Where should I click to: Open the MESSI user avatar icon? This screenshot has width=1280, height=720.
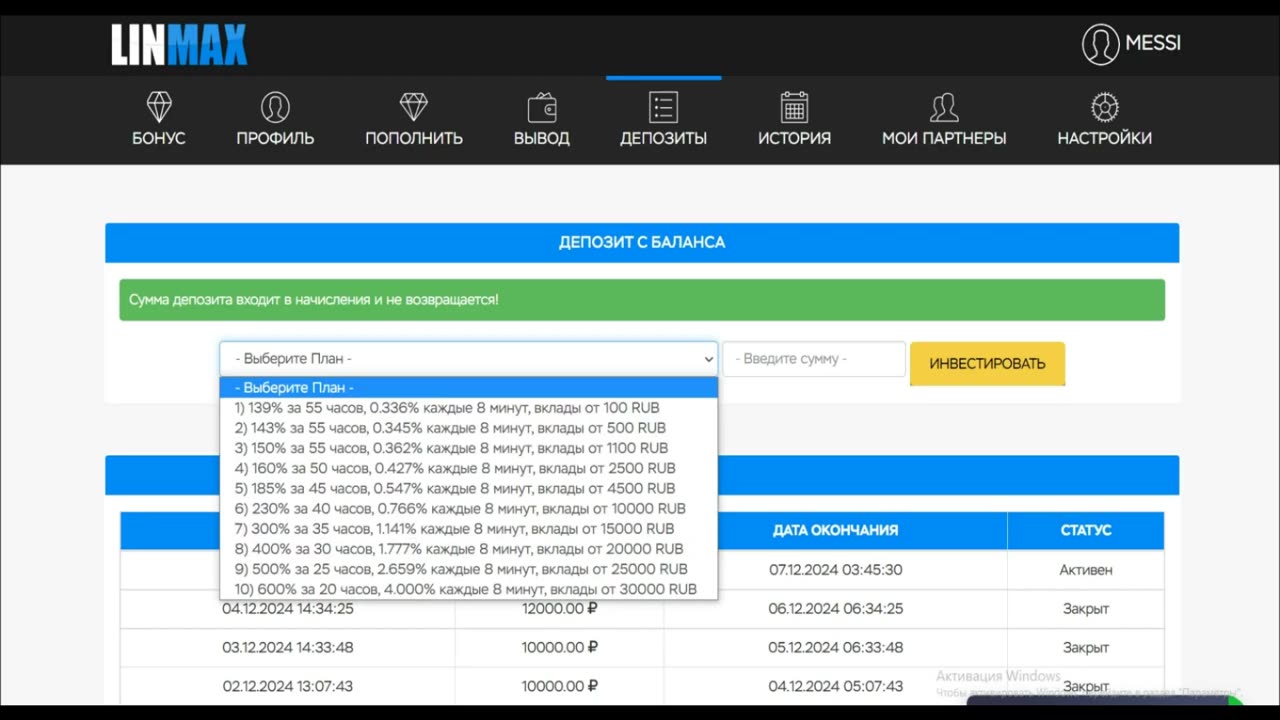pos(1100,44)
